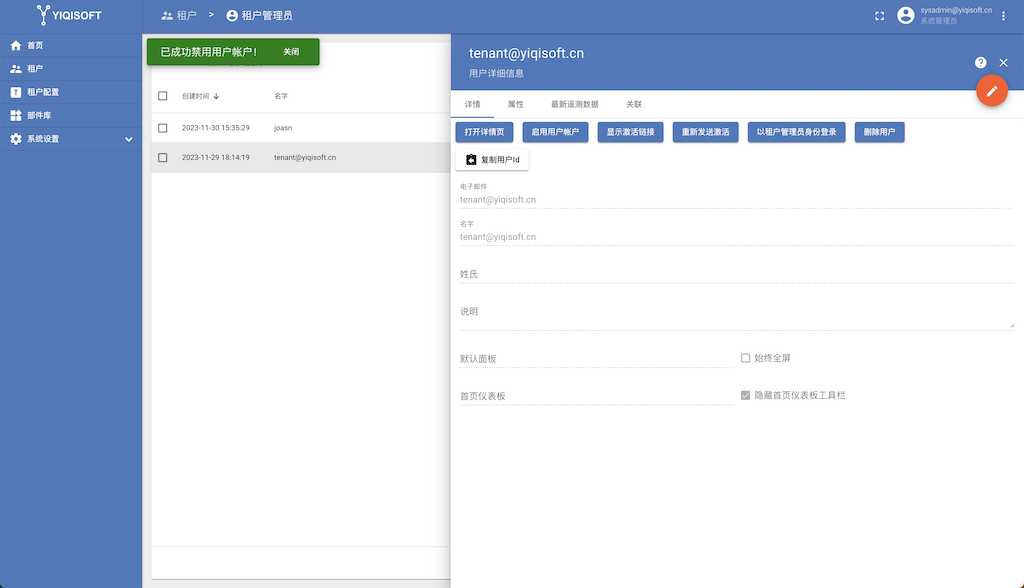Click the 2023-11-29 18:14:19 timestamp cell
1024x588 pixels.
216,157
